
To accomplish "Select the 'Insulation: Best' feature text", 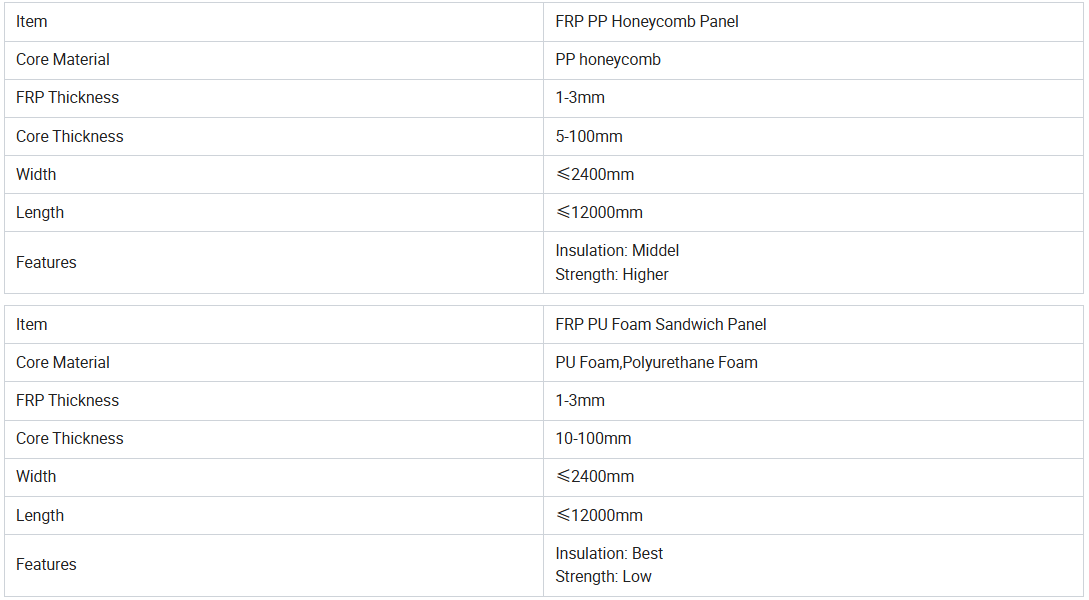I will click(x=609, y=553).
